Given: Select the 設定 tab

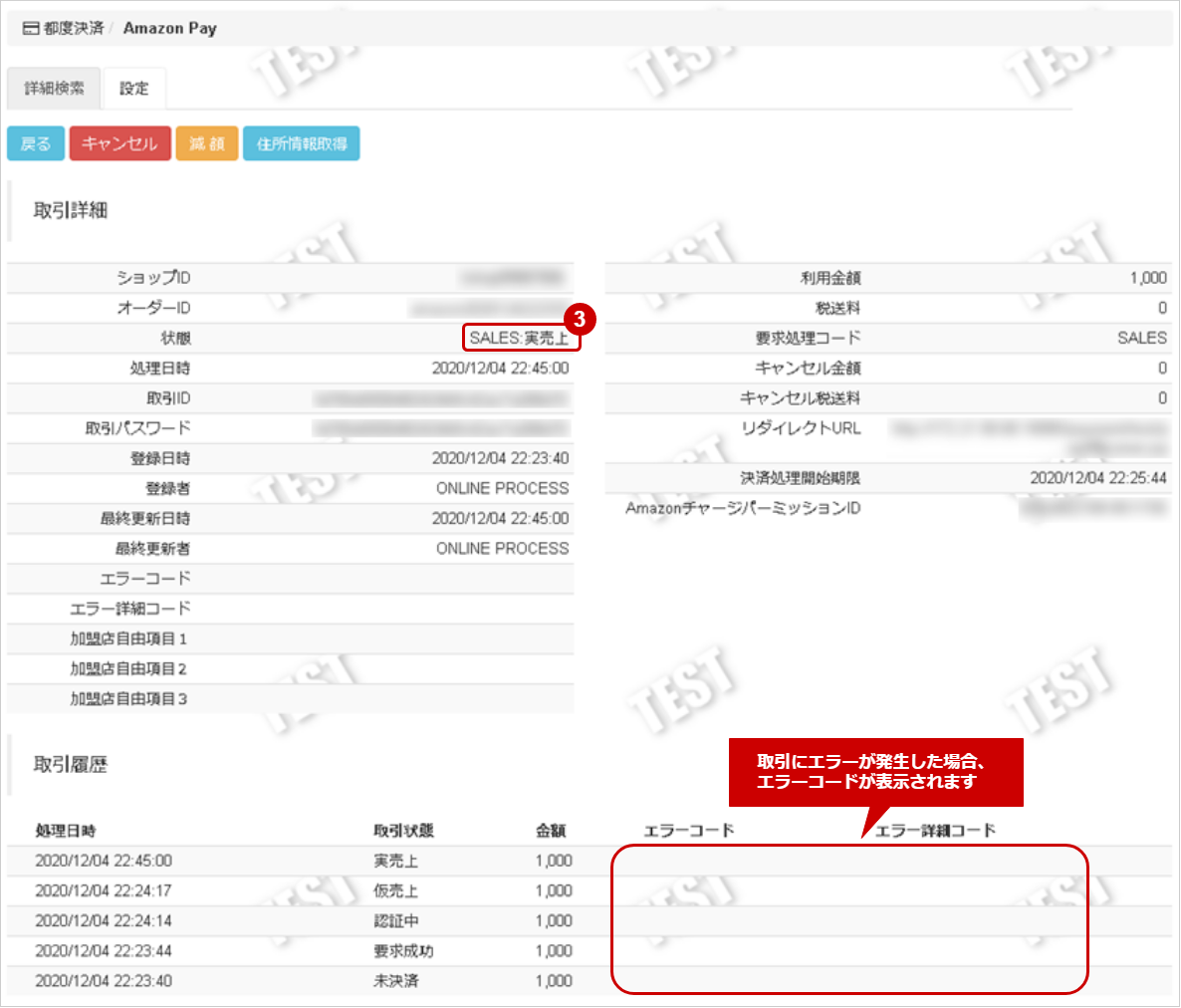Looking at the screenshot, I should tap(134, 89).
